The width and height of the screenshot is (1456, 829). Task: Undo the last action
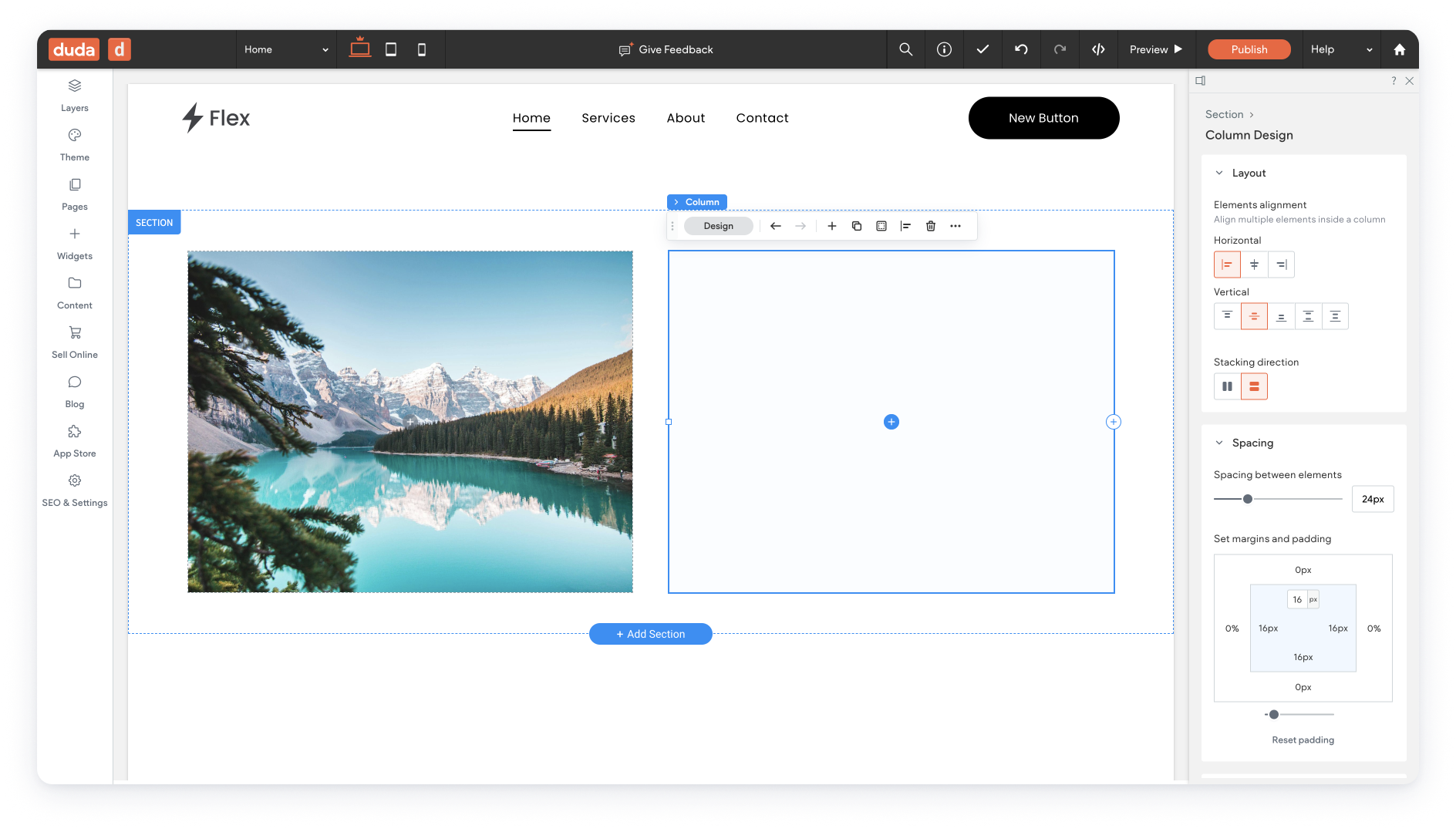(1021, 49)
